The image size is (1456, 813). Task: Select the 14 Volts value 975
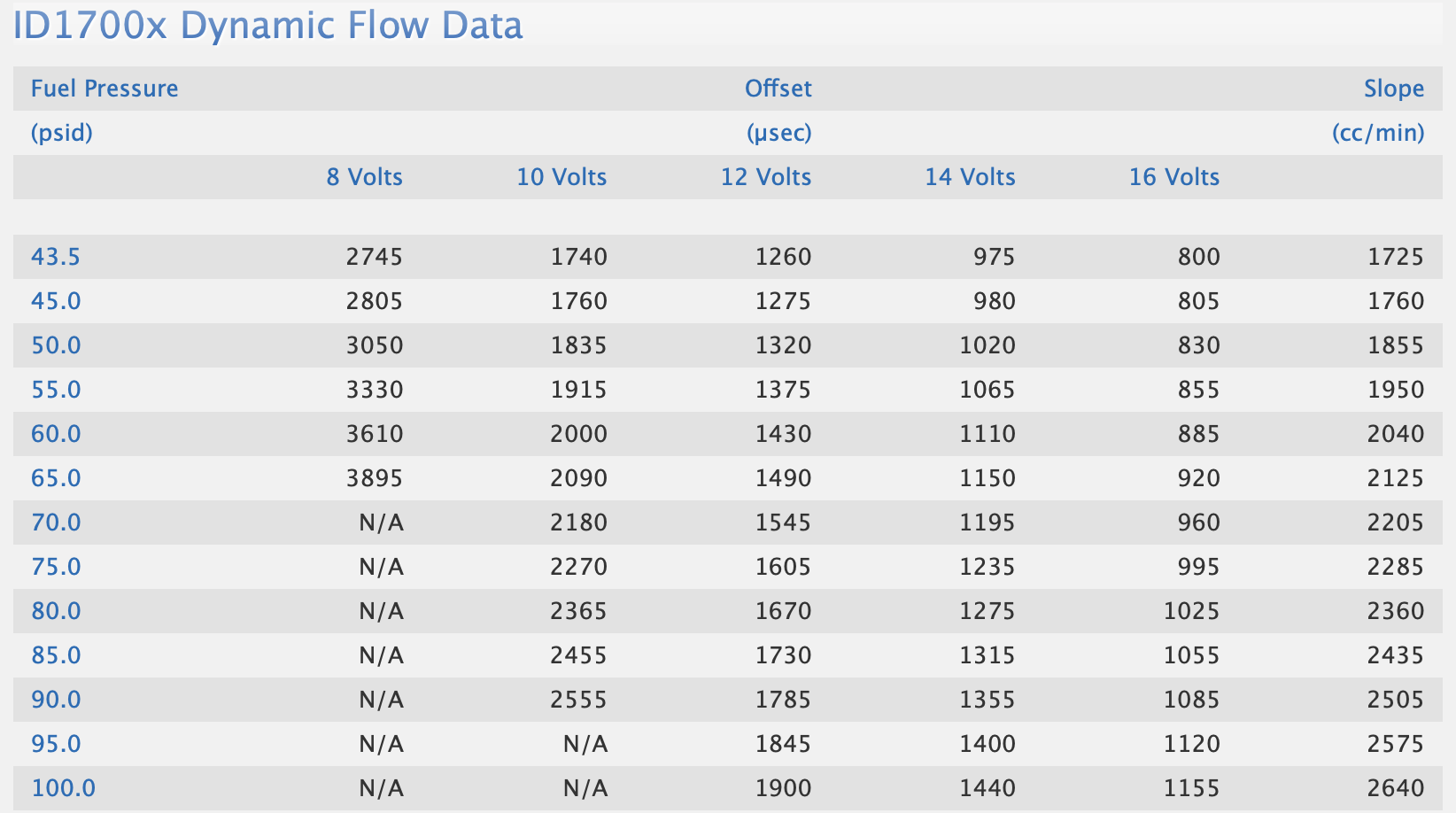(994, 257)
